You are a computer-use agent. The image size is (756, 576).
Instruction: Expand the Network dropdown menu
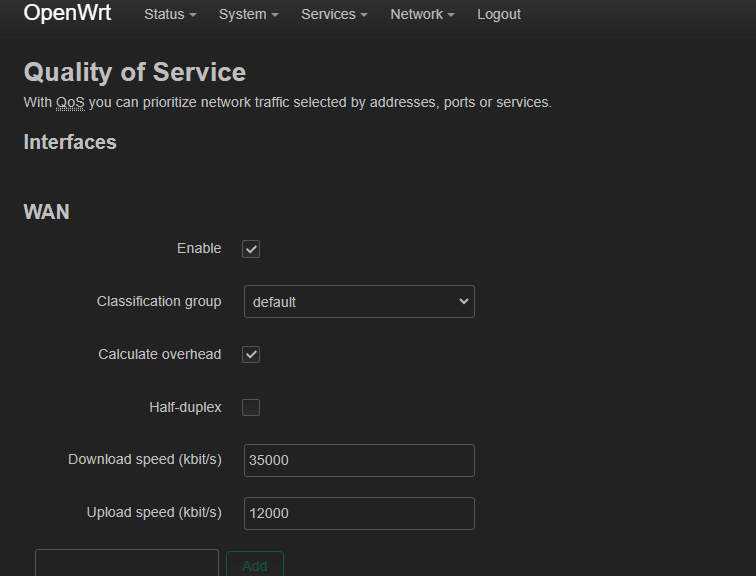(422, 14)
